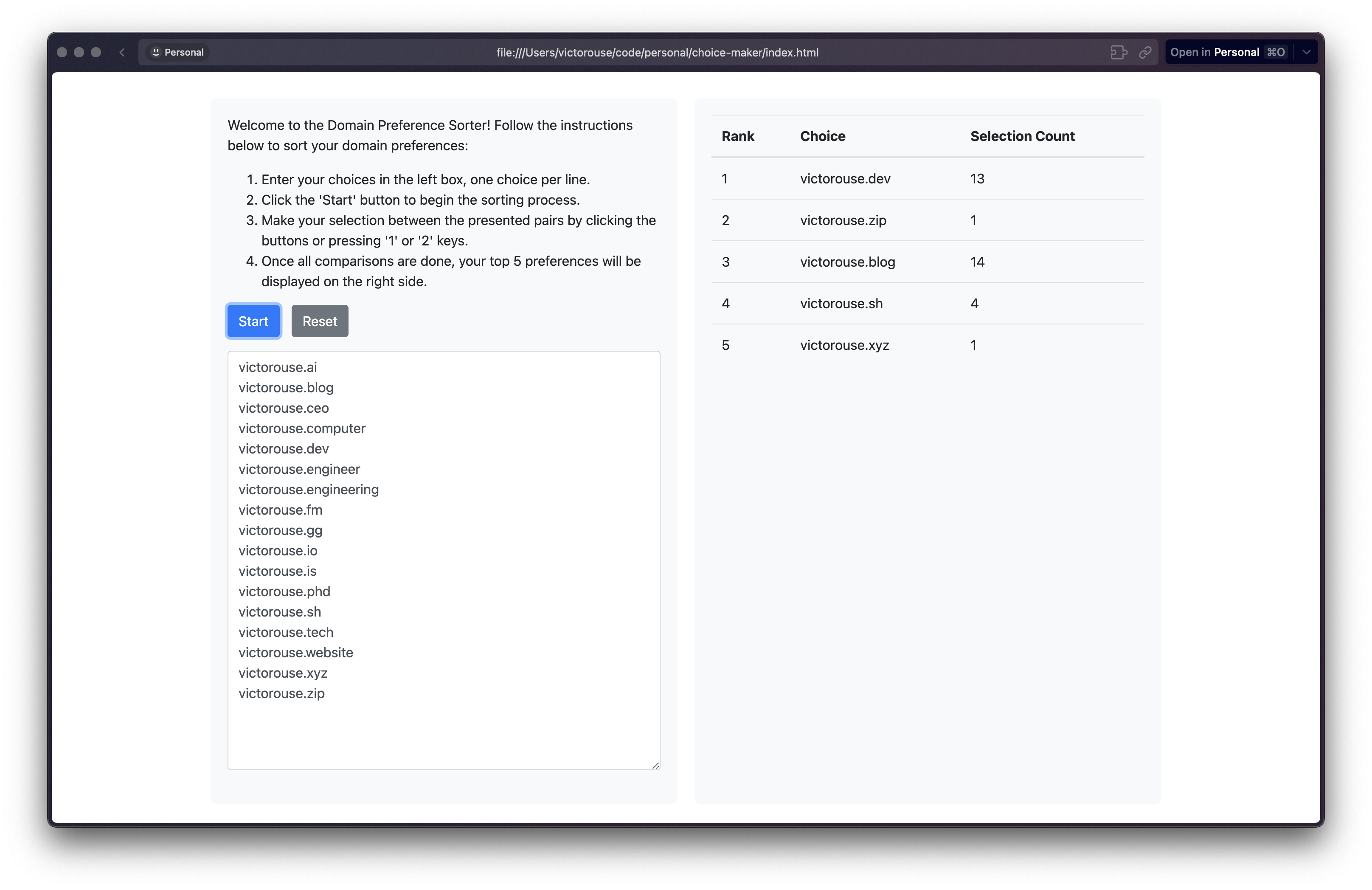Click the extensions puzzle piece icon
This screenshot has height=890, width=1372.
[1118, 53]
